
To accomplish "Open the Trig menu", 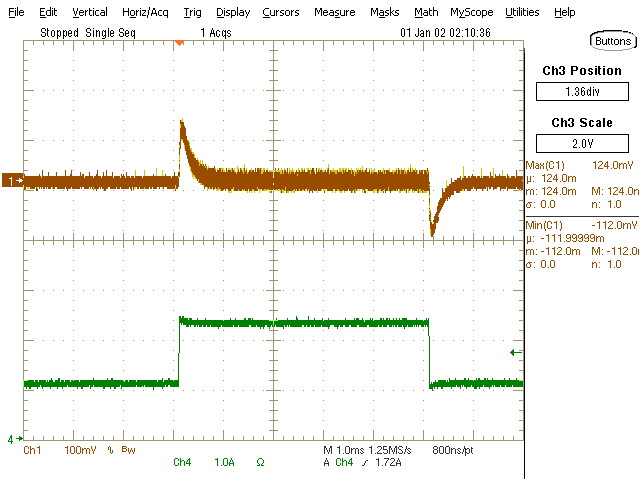I will tap(192, 13).
